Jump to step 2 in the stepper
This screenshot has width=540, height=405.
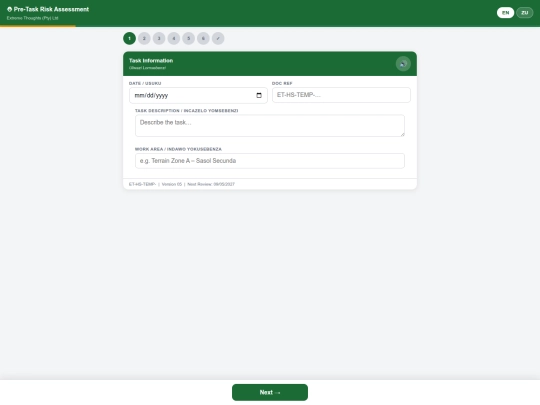point(144,38)
